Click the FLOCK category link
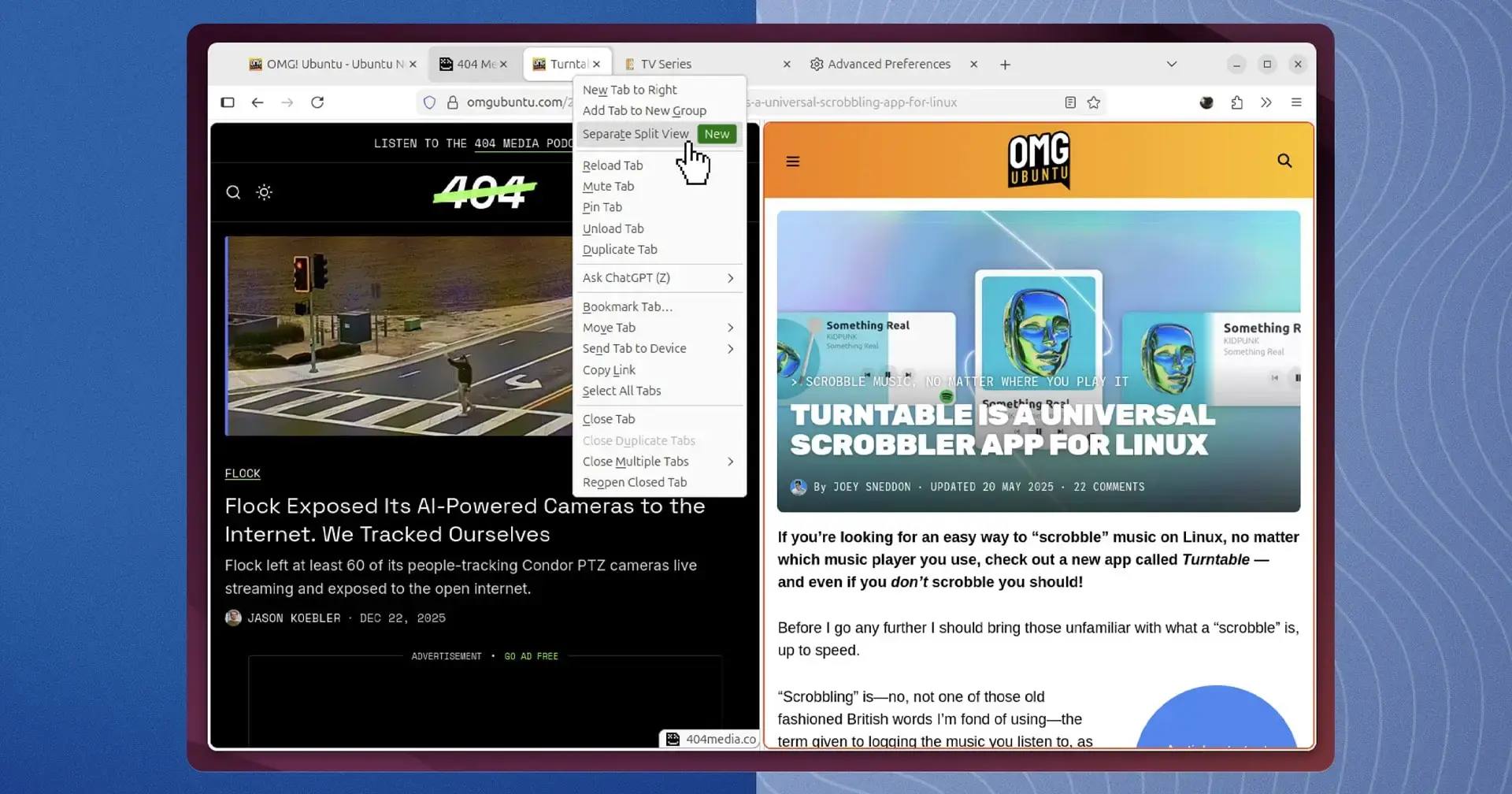Viewport: 1512px width, 794px height. pos(243,473)
